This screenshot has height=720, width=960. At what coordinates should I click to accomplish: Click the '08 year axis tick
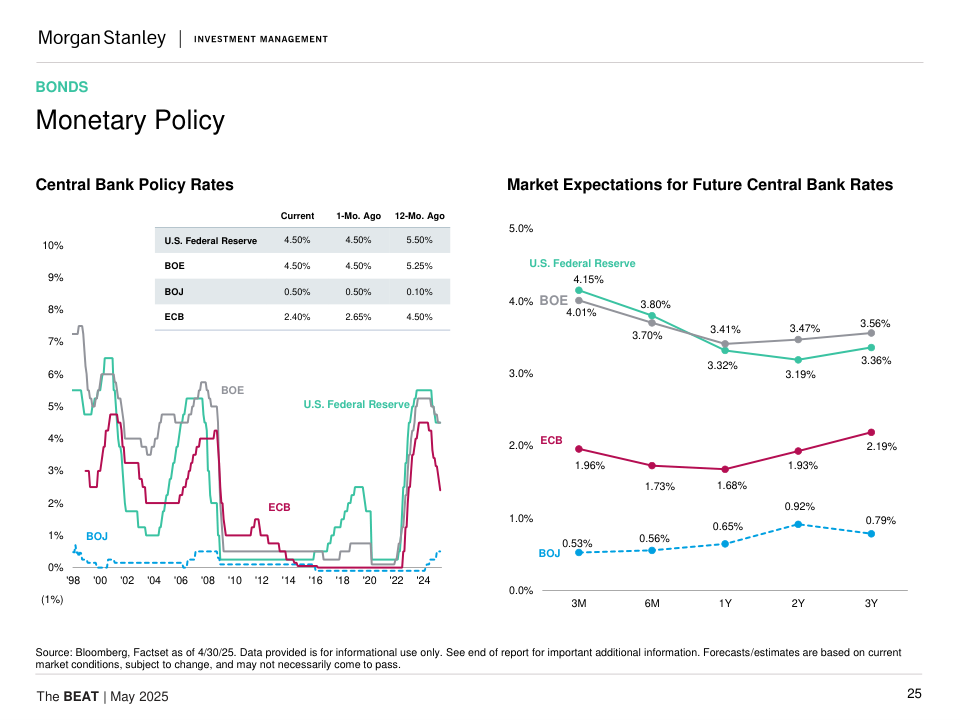[207, 580]
